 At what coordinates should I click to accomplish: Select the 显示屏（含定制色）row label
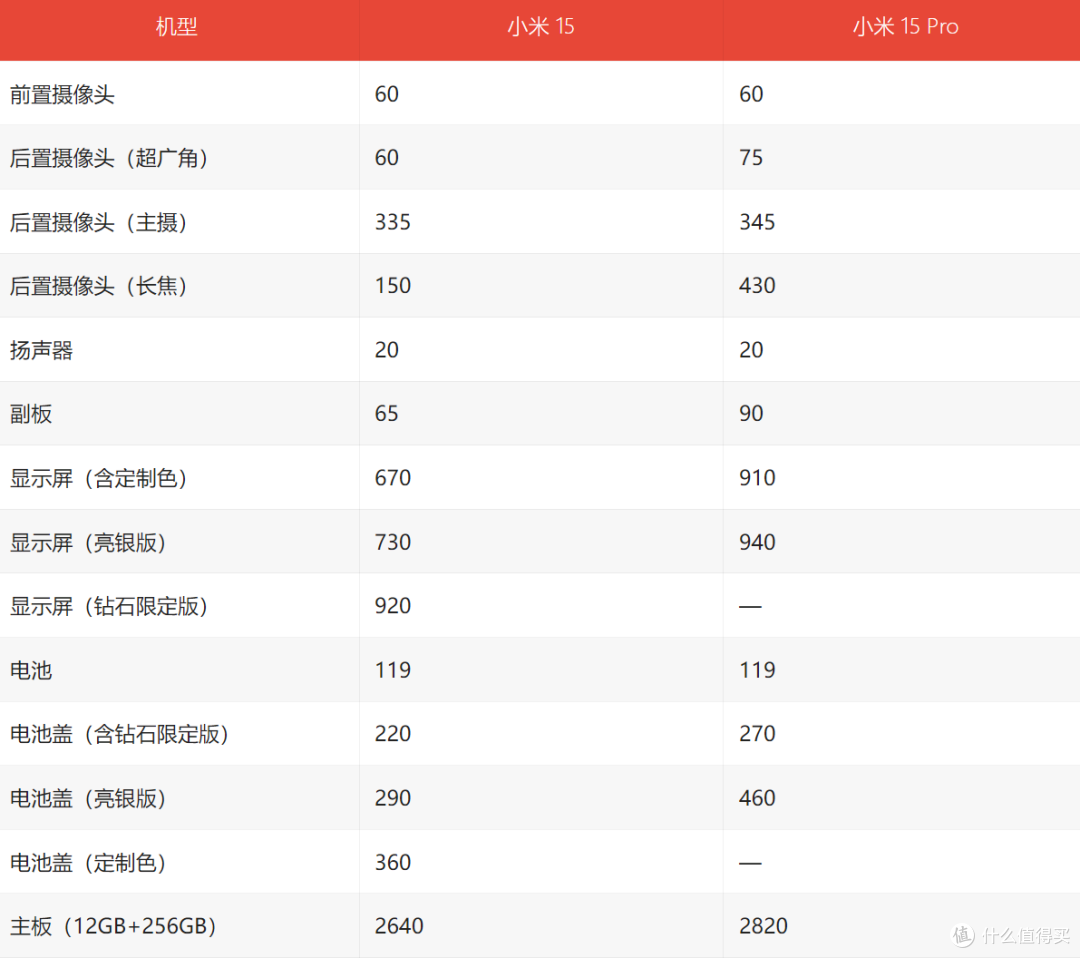[x=98, y=478]
